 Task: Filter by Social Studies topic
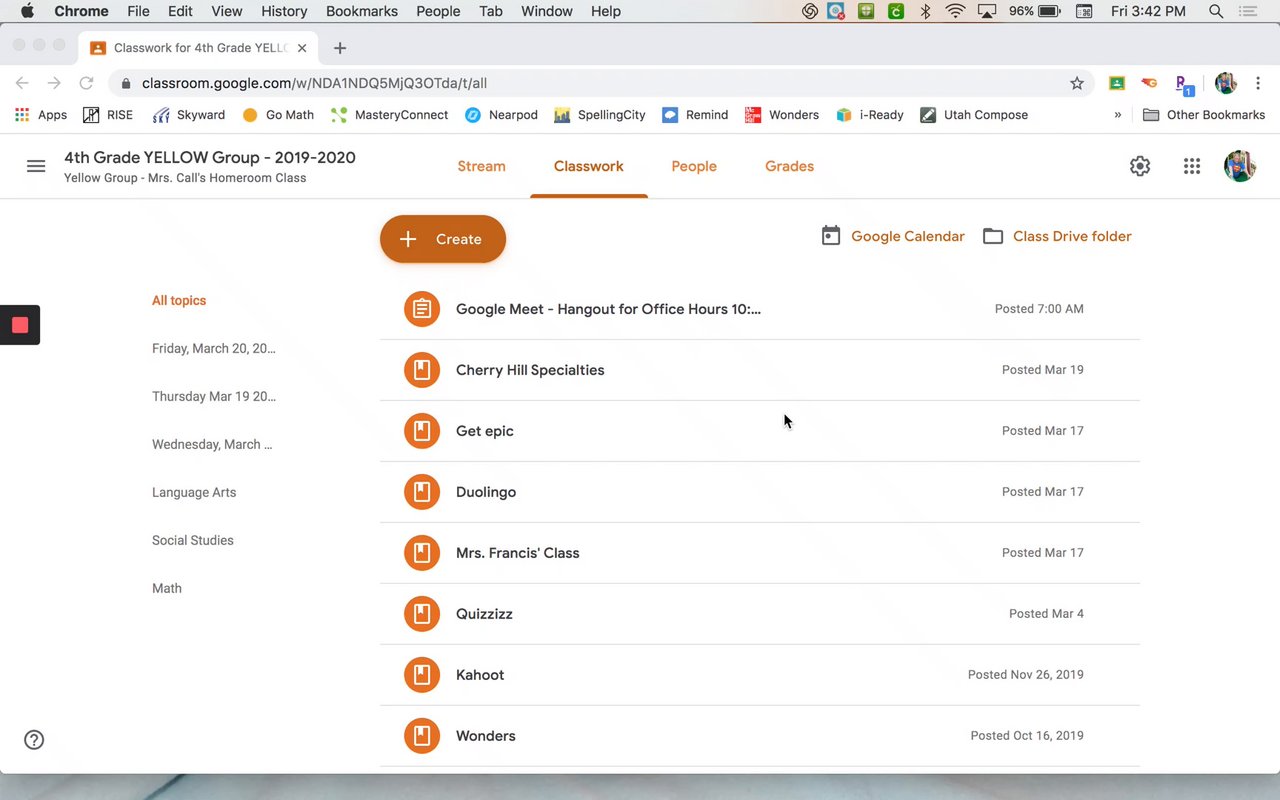coord(193,540)
